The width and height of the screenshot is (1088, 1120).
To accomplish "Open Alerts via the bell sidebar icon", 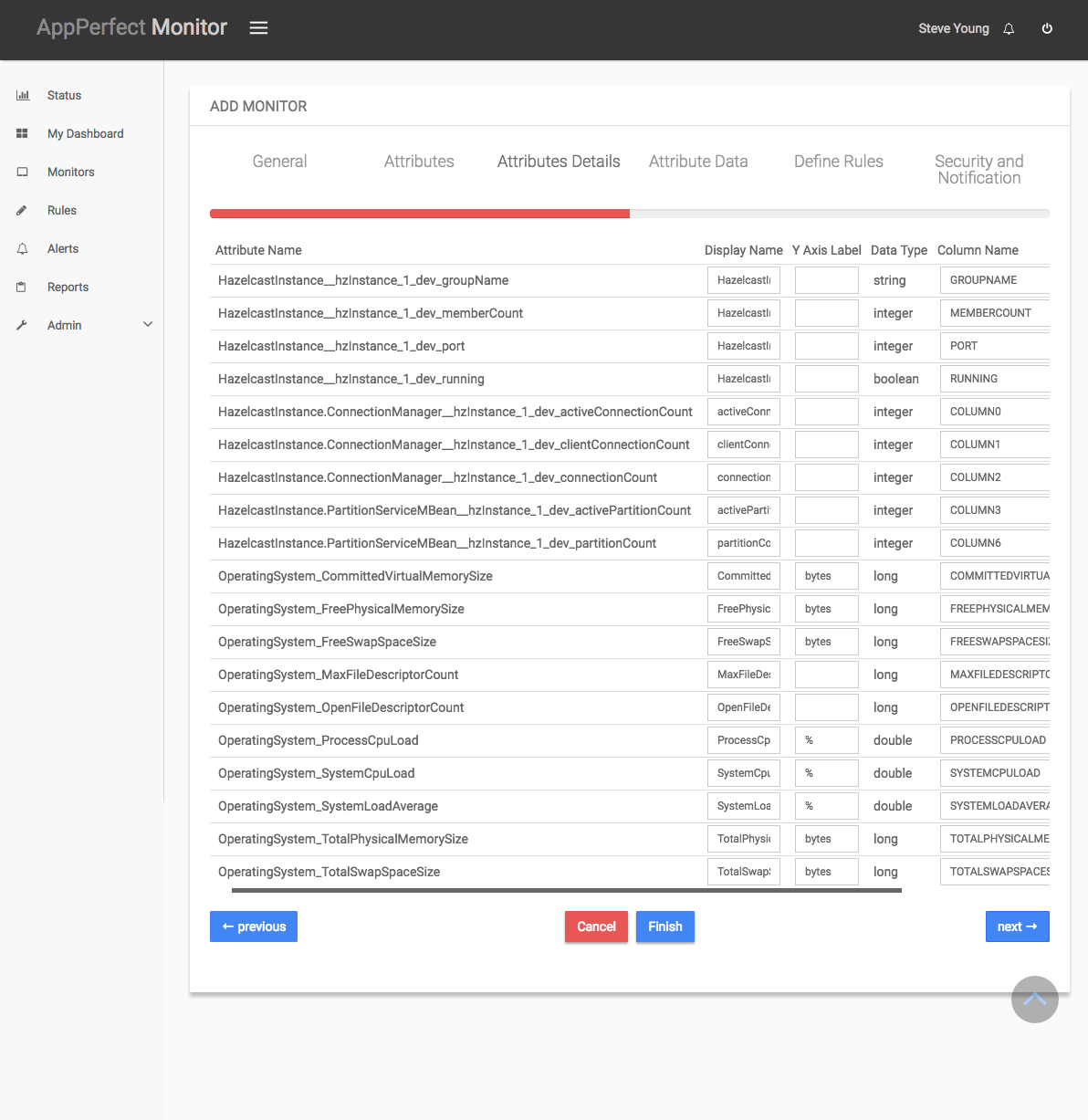I will [21, 248].
